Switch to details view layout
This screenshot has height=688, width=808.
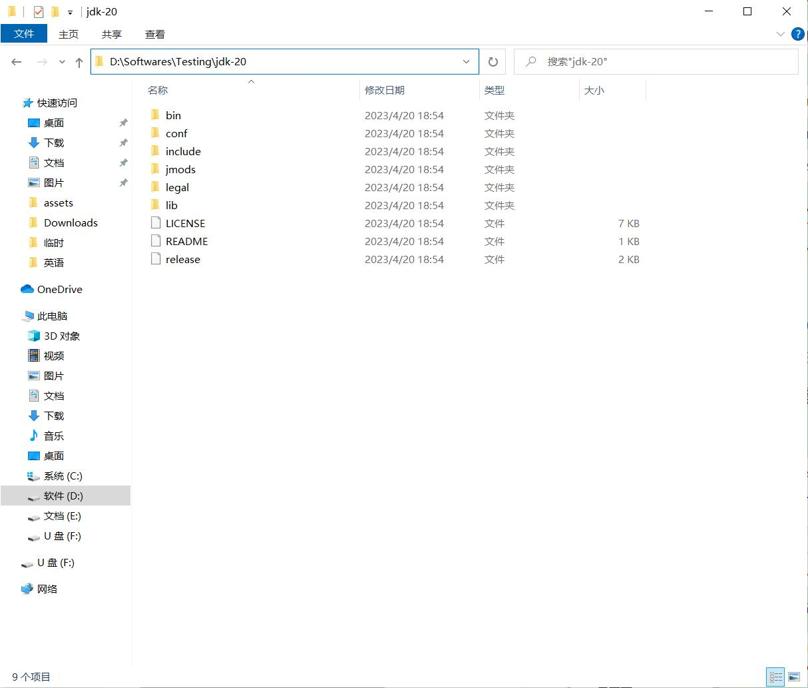coord(776,677)
